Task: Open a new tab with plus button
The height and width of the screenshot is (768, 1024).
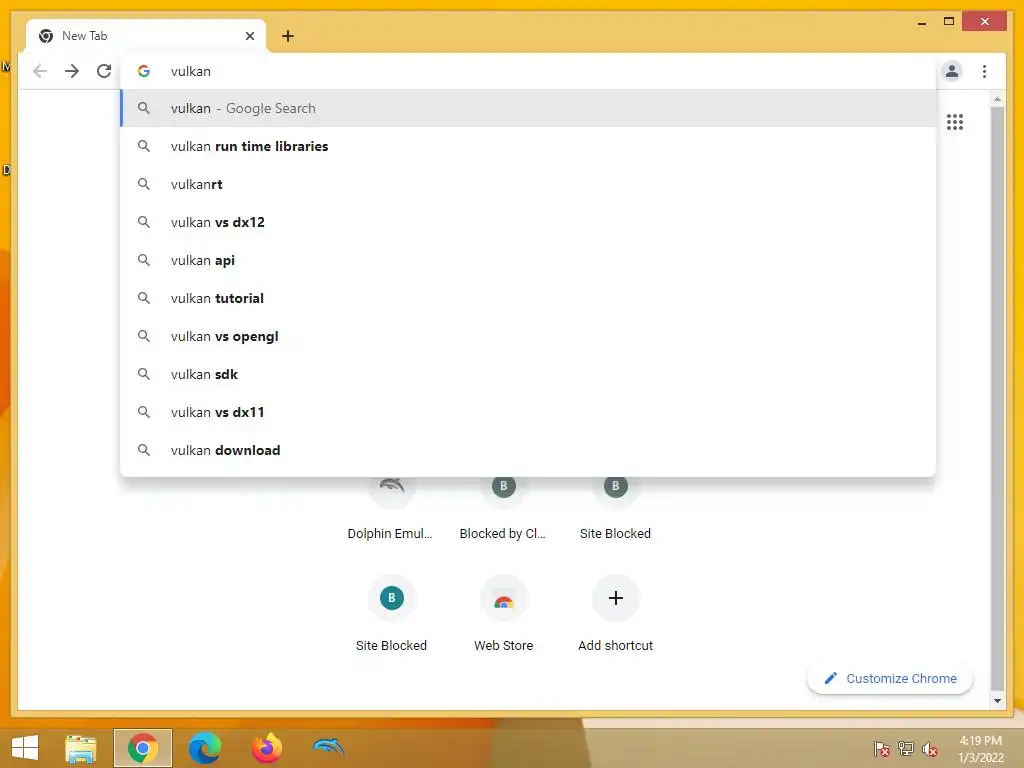Action: click(x=288, y=36)
